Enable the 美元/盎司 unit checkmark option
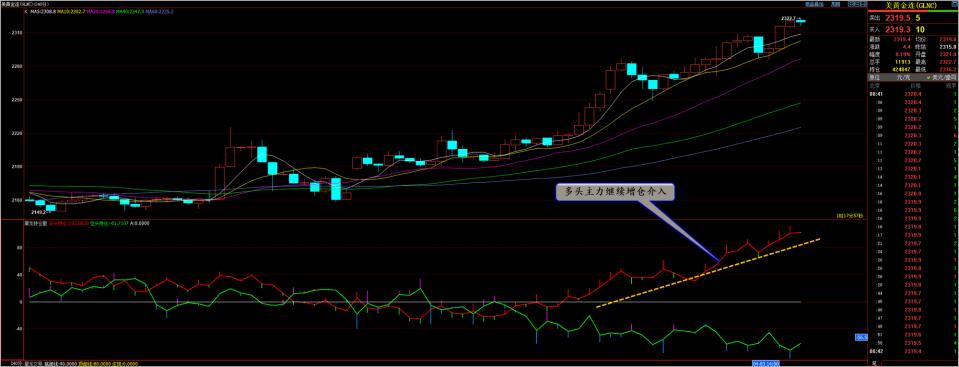959x367 pixels. (942, 78)
